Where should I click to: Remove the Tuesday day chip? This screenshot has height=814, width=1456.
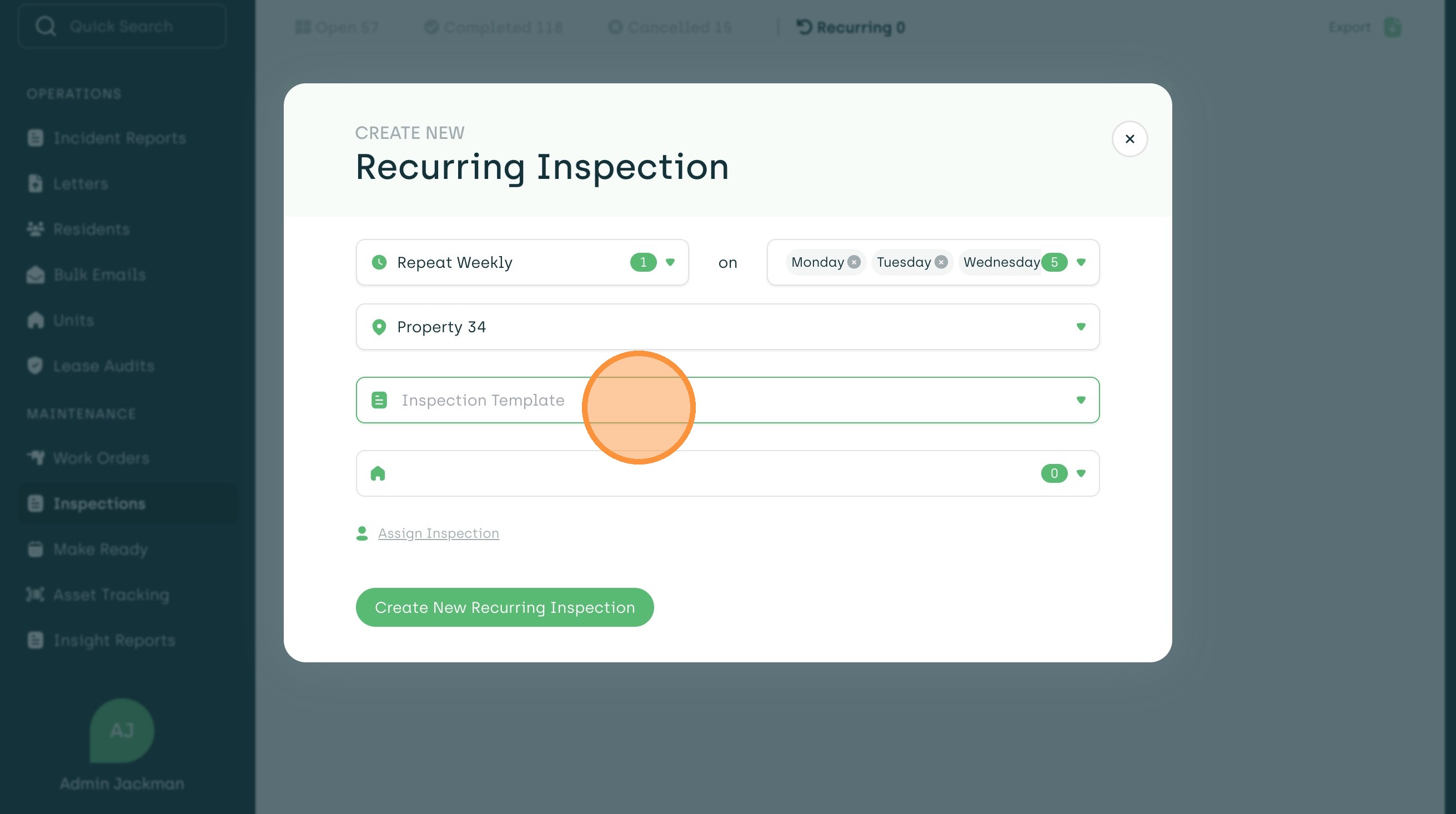pyautogui.click(x=941, y=262)
